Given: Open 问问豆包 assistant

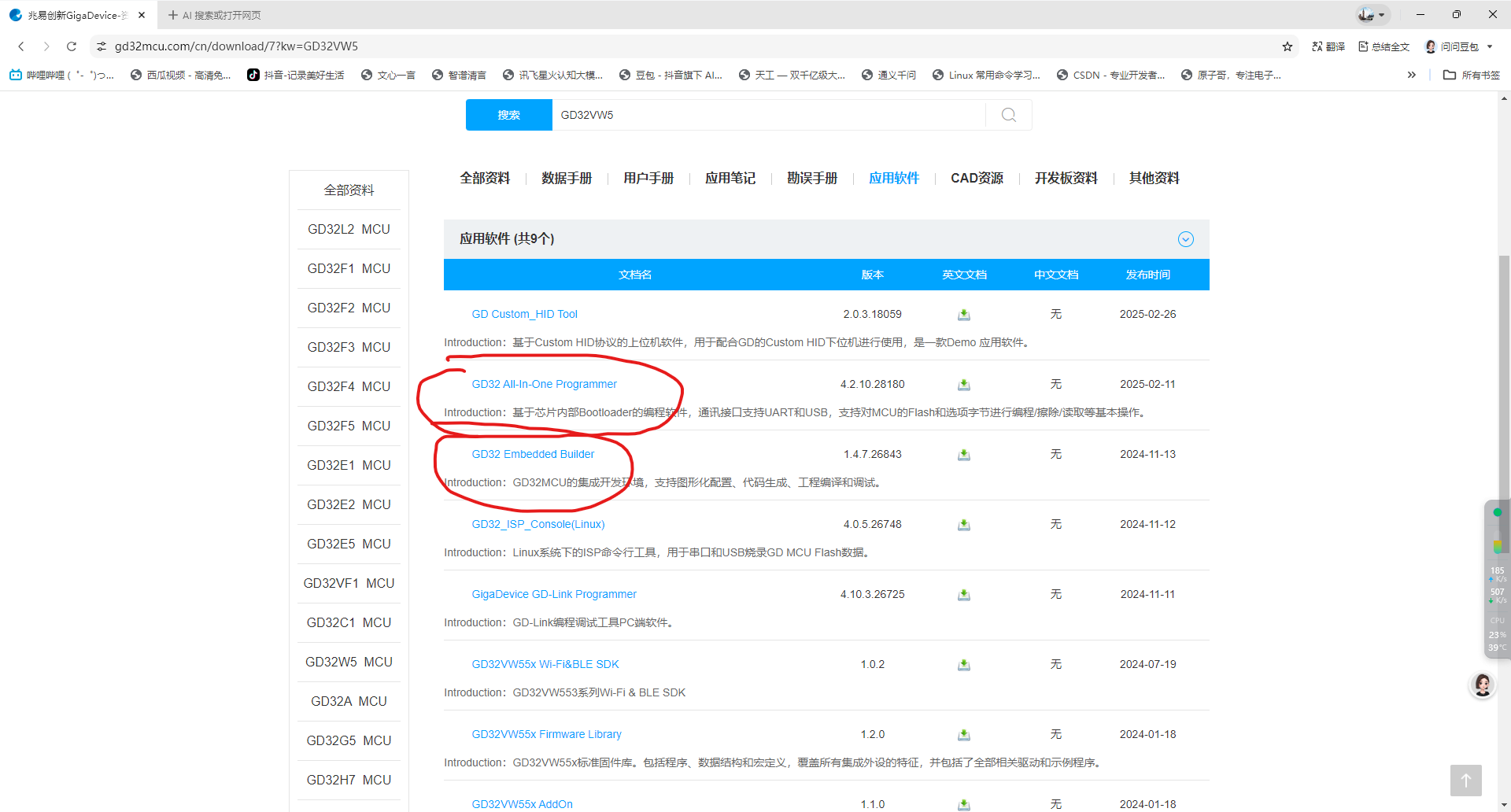Looking at the screenshot, I should coord(1452,46).
